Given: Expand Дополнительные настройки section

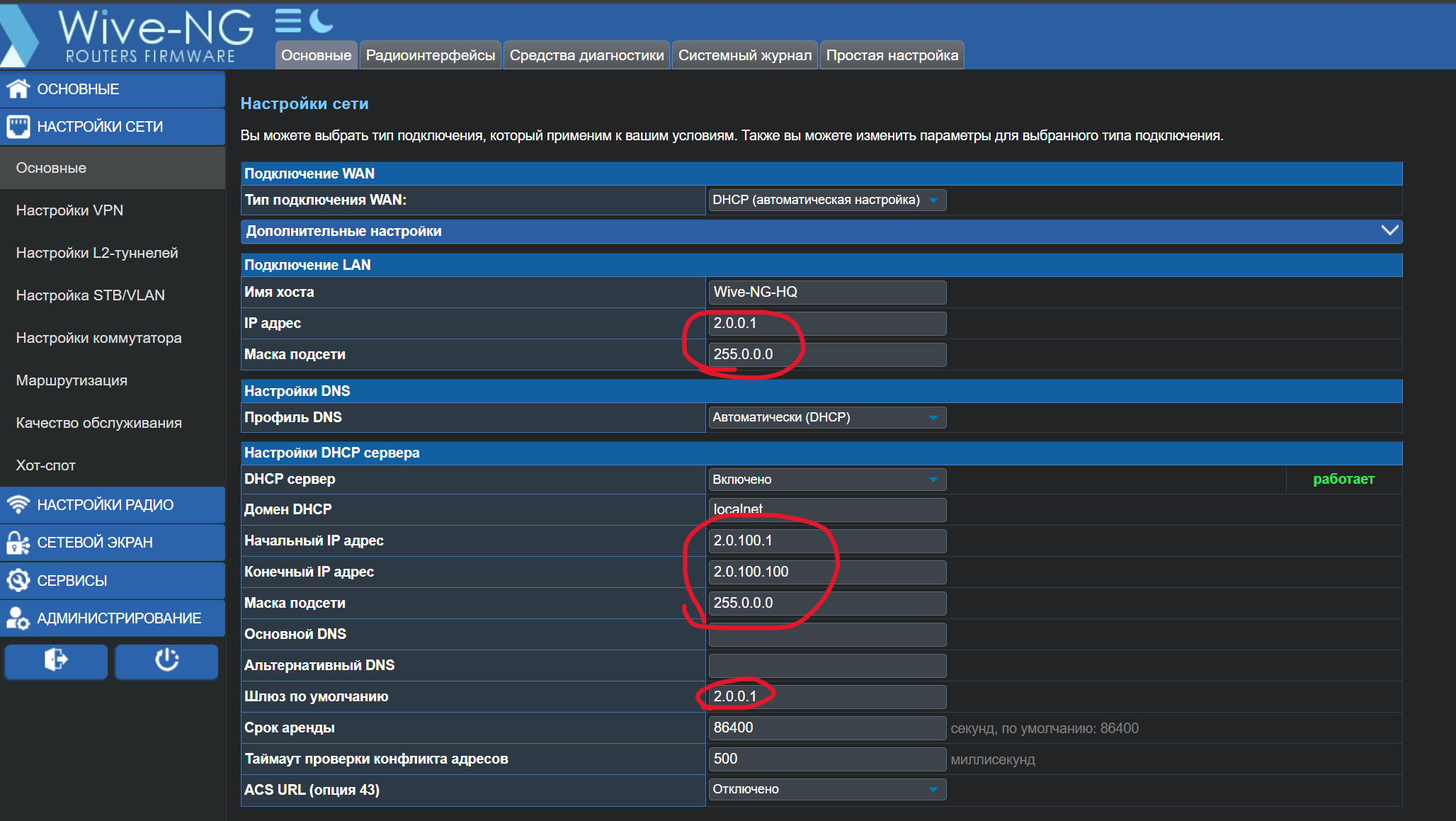Looking at the screenshot, I should 821,231.
